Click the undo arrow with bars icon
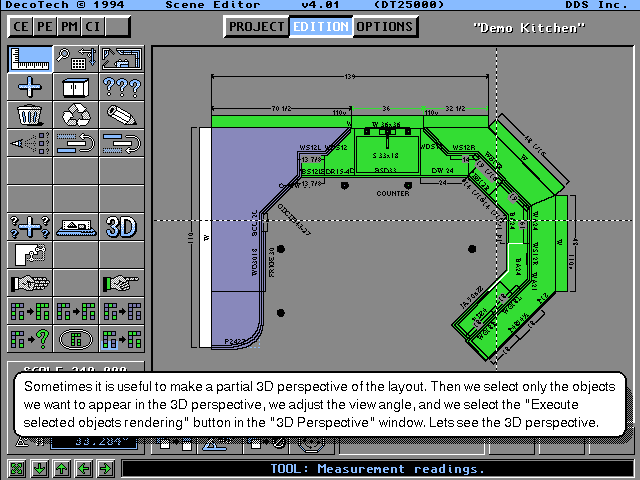This screenshot has width=640, height=480. [x=76, y=143]
